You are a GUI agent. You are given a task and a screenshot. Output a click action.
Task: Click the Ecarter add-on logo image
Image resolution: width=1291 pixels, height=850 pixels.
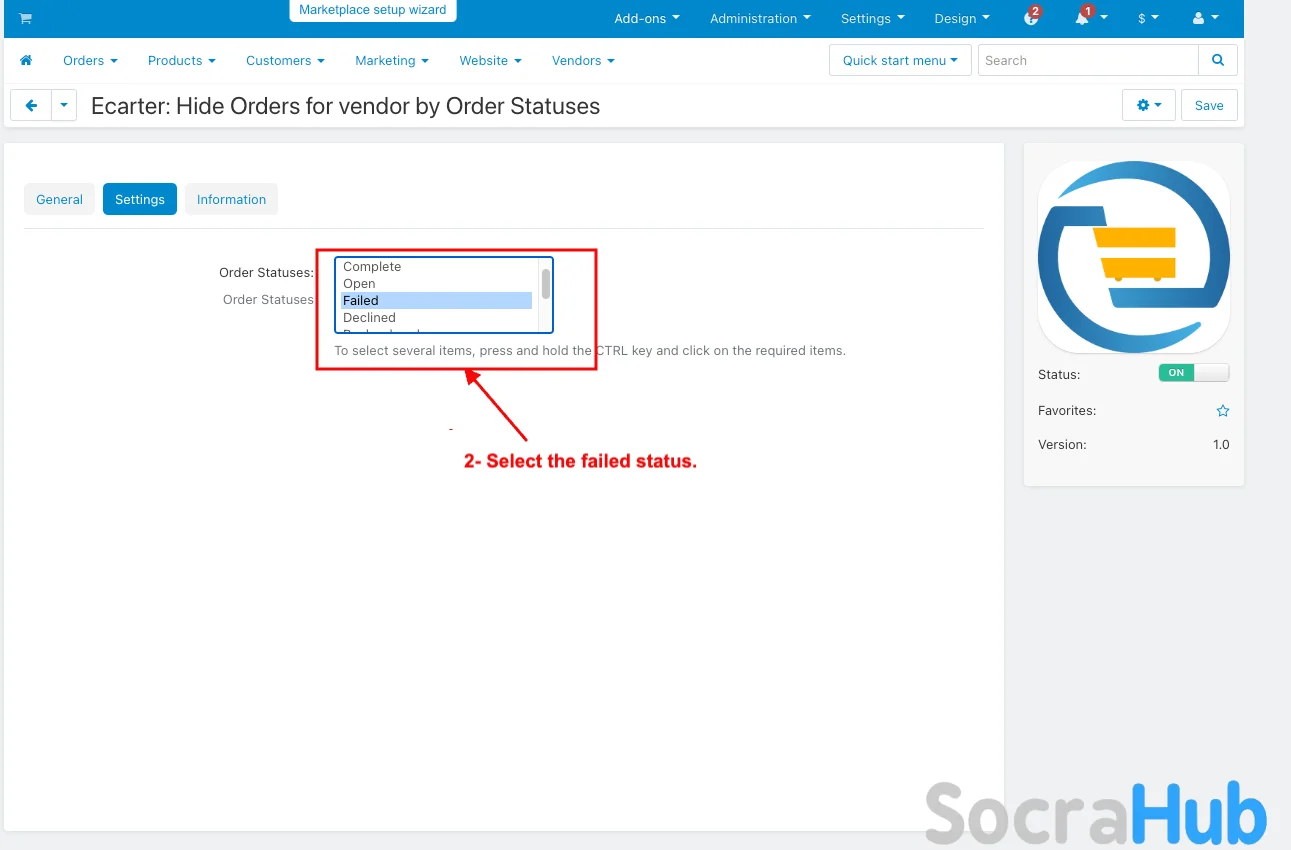(1134, 257)
